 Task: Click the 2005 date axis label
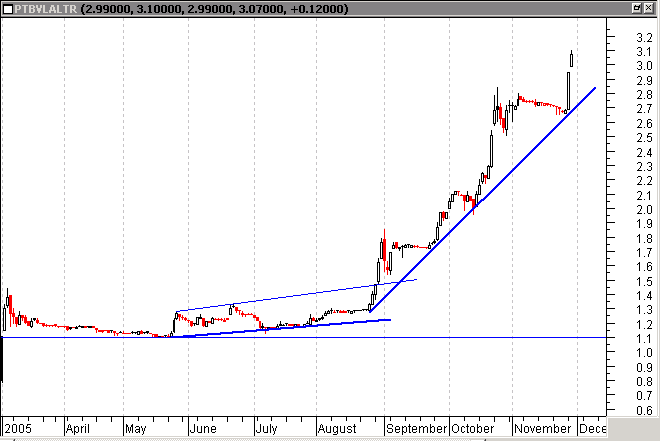tap(18, 429)
